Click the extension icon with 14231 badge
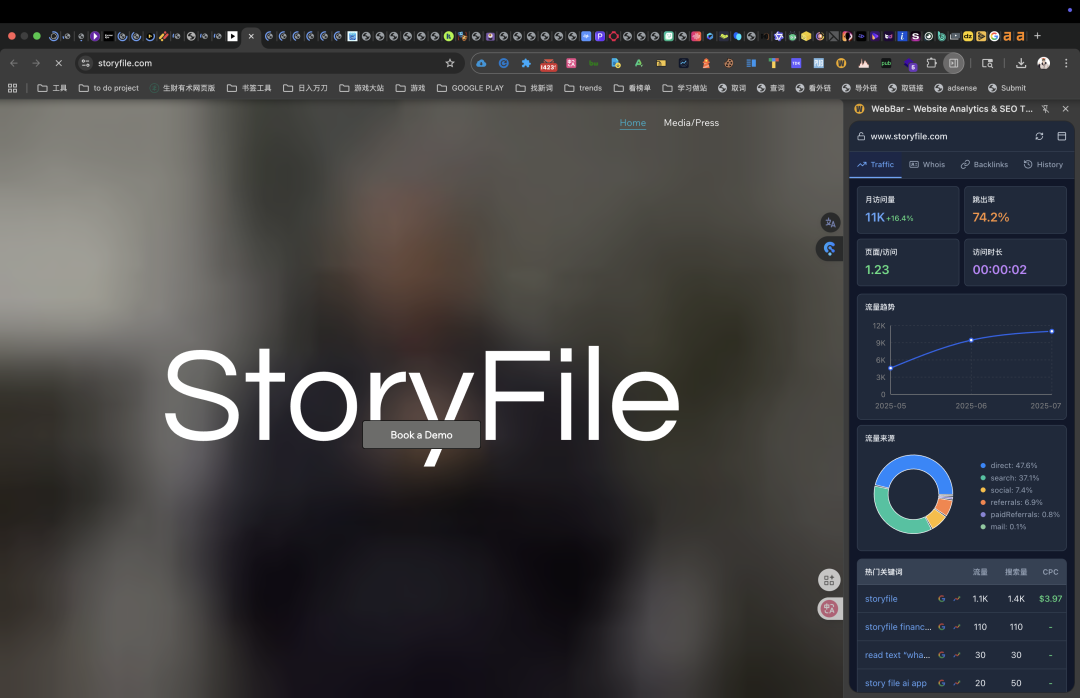The height and width of the screenshot is (698, 1080). [x=548, y=64]
